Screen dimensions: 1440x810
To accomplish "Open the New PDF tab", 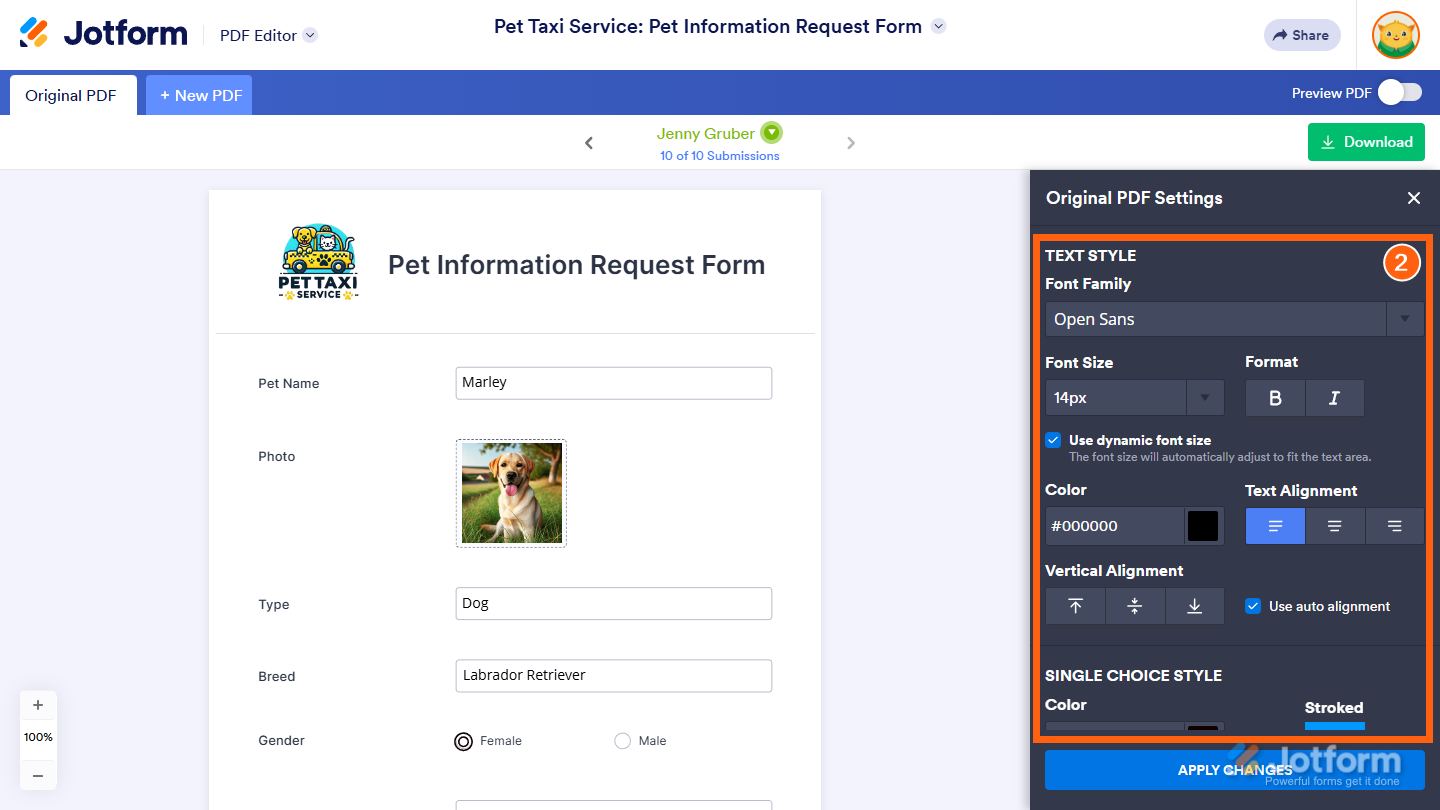I will pos(198,95).
